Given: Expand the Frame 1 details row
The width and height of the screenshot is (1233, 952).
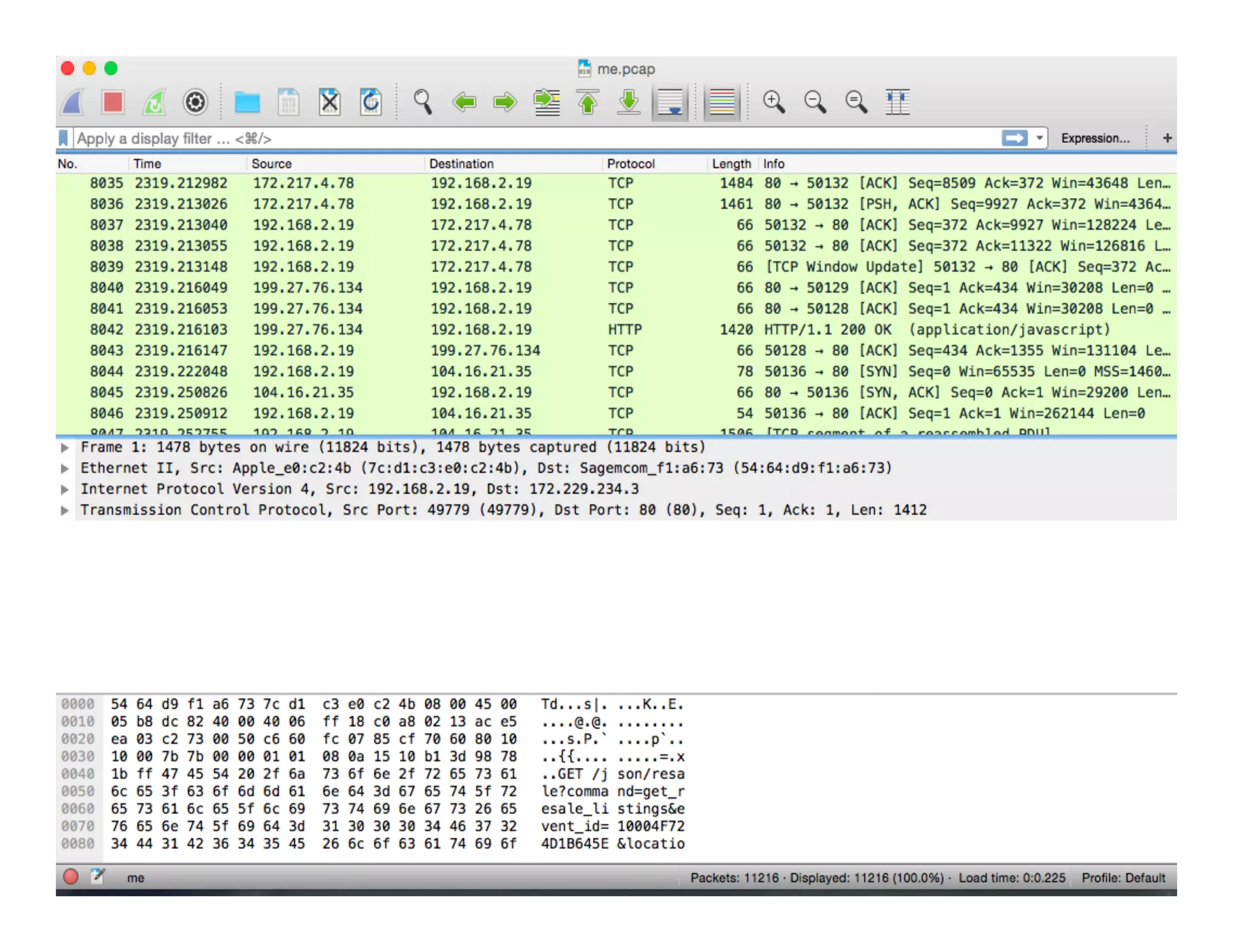Looking at the screenshot, I should pos(65,448).
